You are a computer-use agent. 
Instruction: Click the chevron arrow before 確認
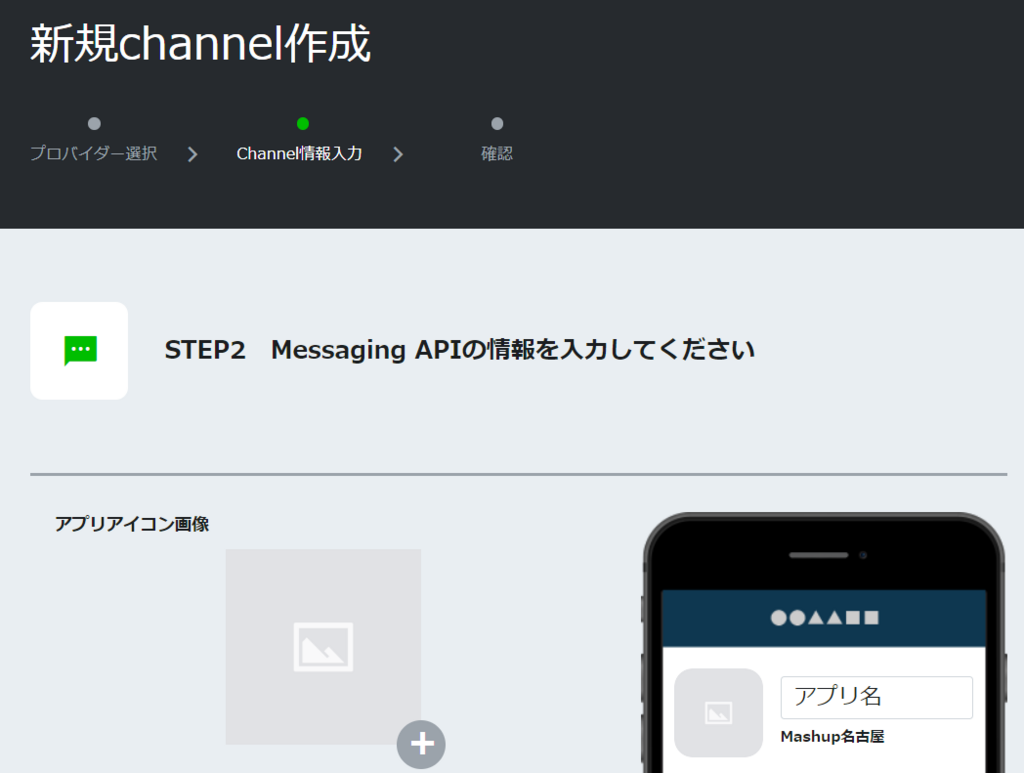tap(398, 153)
